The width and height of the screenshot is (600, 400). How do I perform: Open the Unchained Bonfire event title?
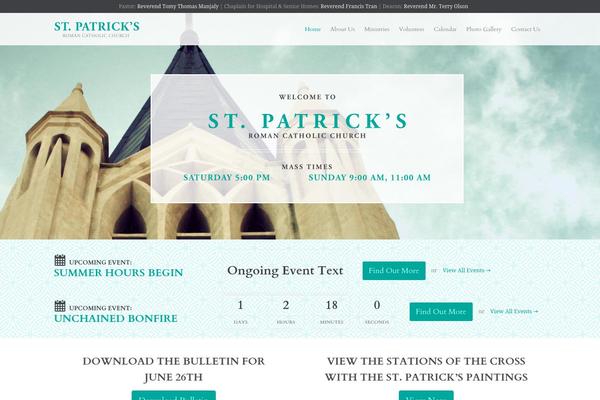tap(116, 318)
